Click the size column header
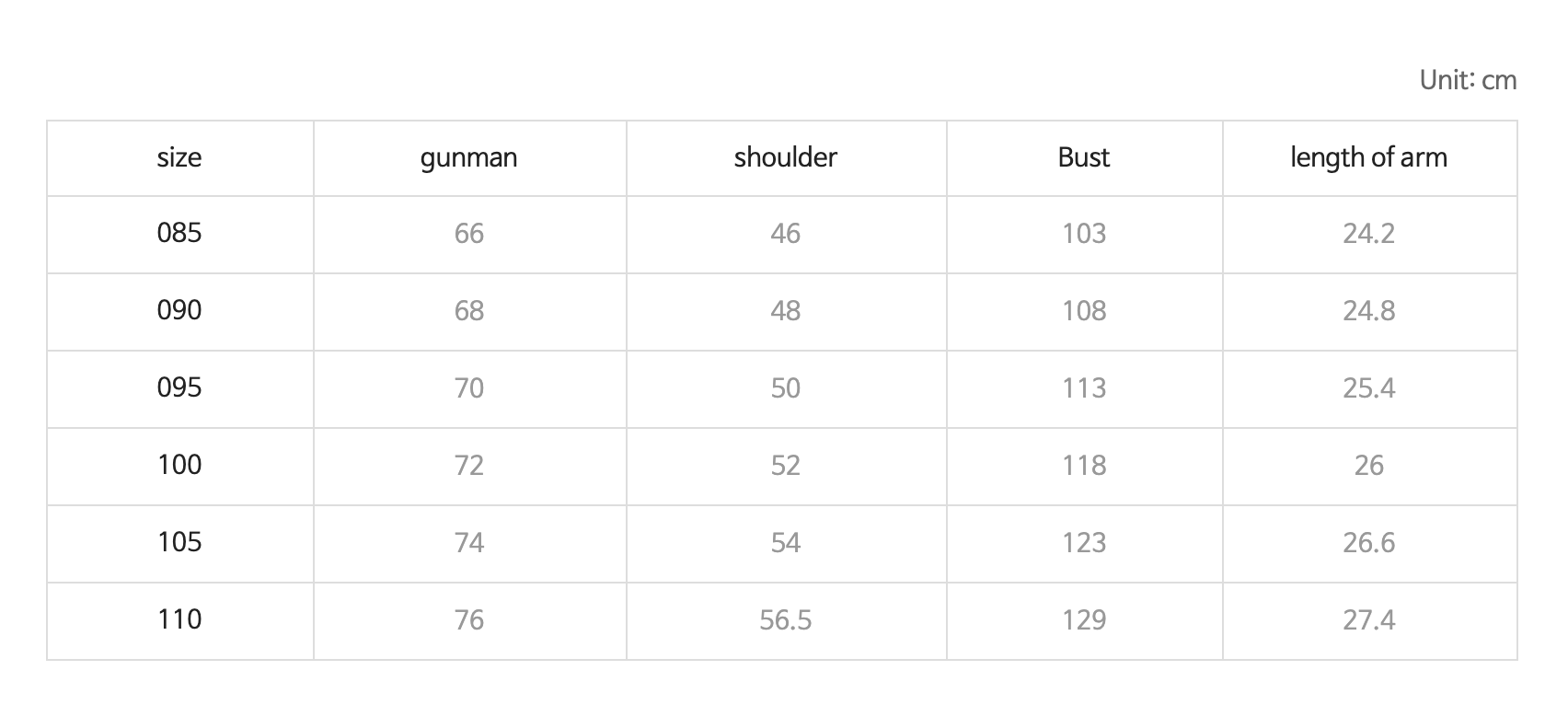Image resolution: width=1568 pixels, height=705 pixels. click(x=179, y=157)
